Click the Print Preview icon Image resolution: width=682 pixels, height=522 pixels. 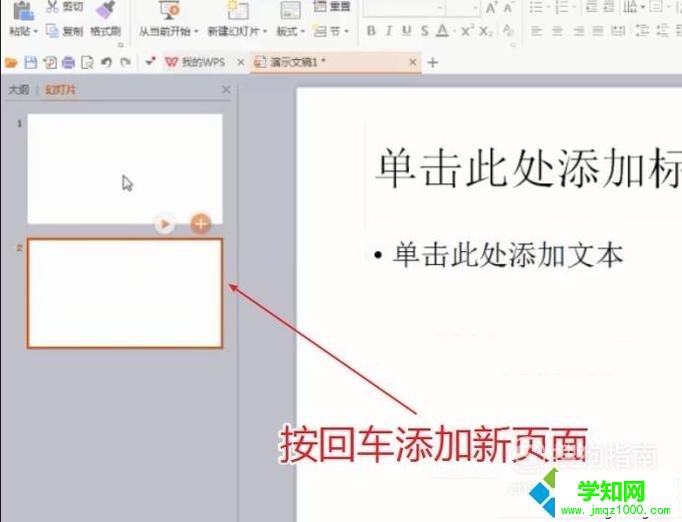point(87,63)
